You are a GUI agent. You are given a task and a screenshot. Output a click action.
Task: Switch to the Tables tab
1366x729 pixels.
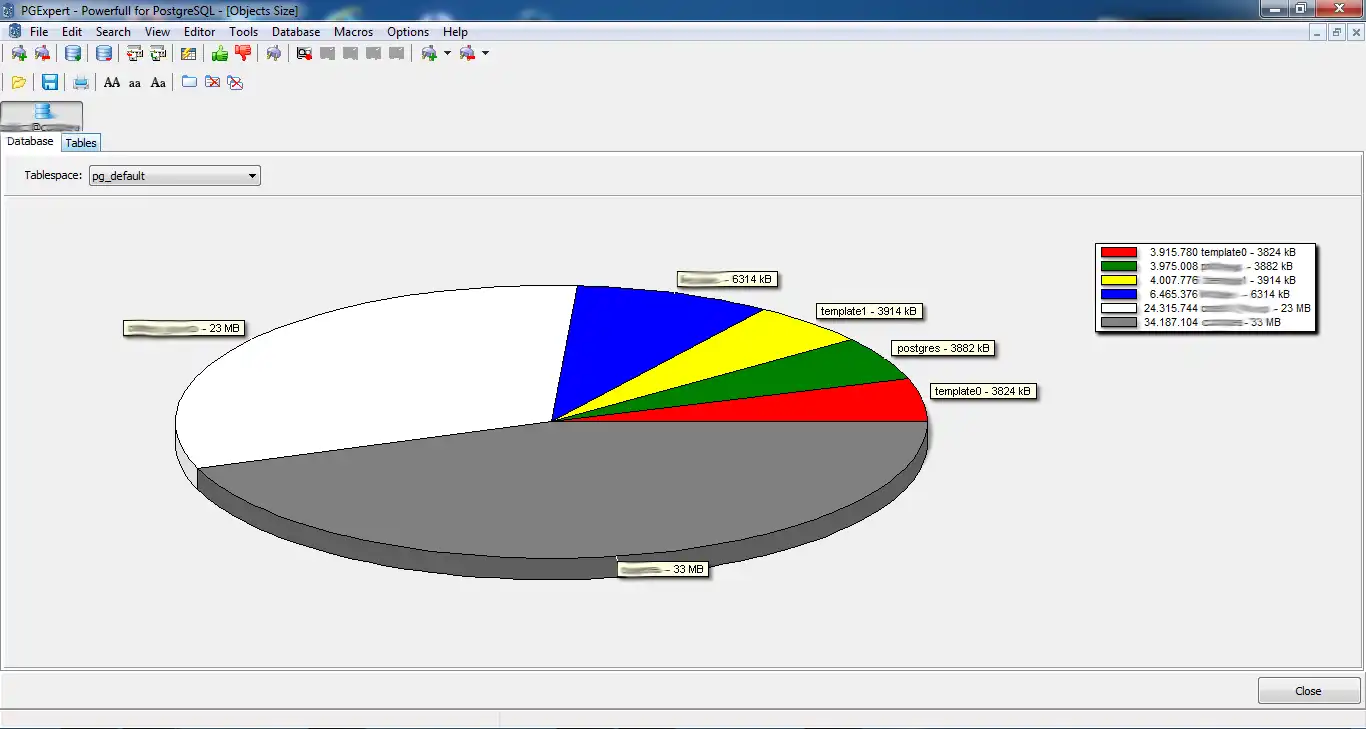[81, 143]
